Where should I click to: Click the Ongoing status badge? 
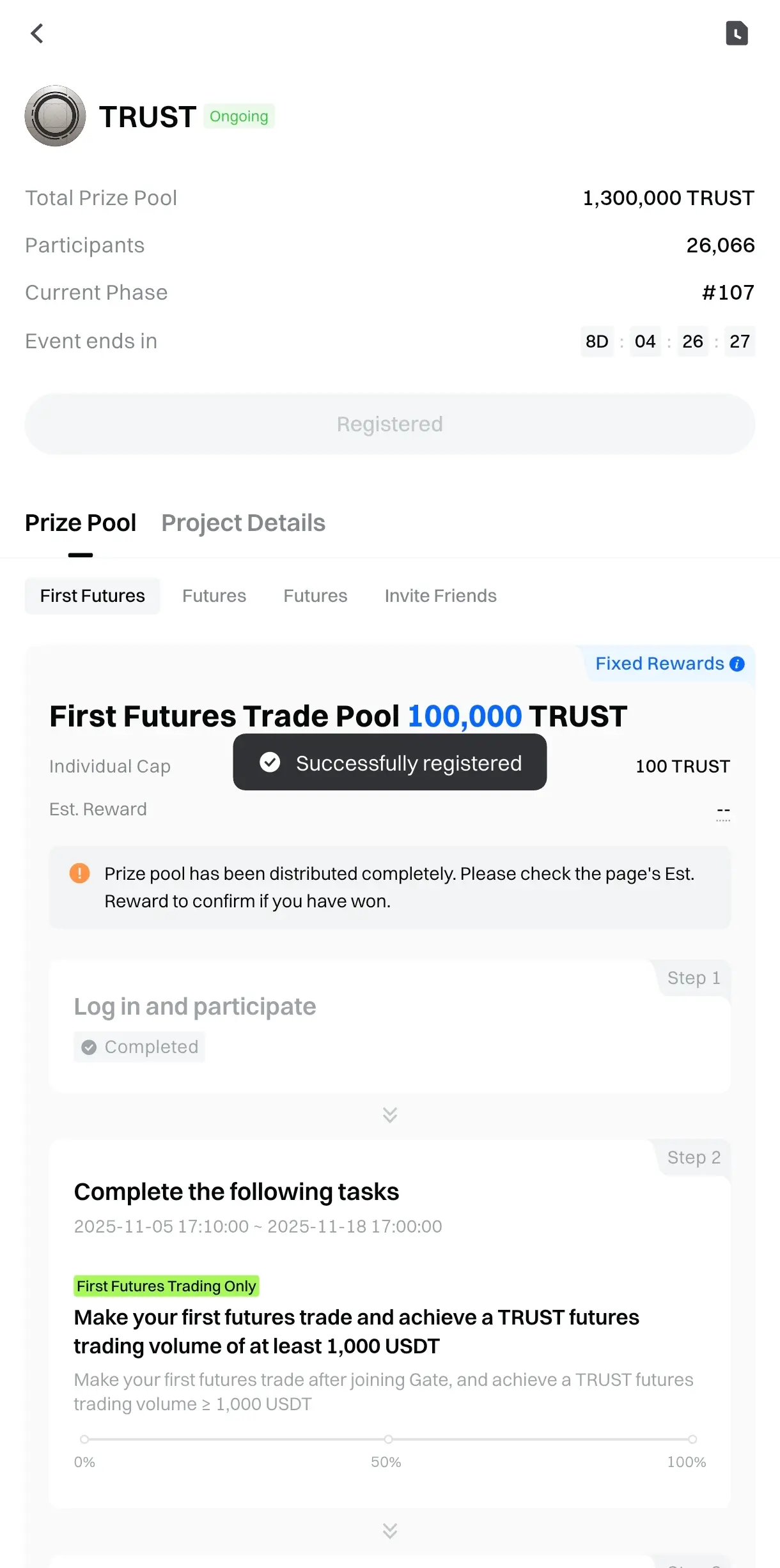tap(238, 116)
